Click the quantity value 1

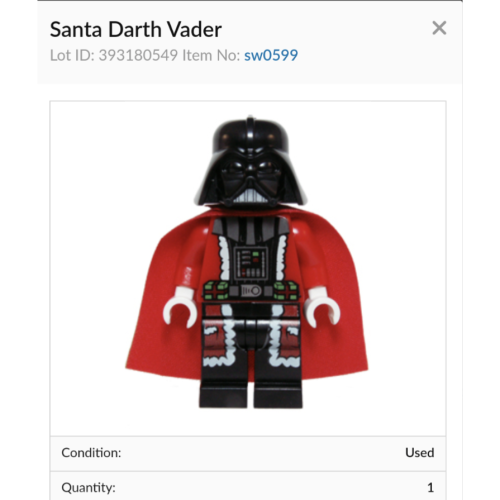coord(430,488)
